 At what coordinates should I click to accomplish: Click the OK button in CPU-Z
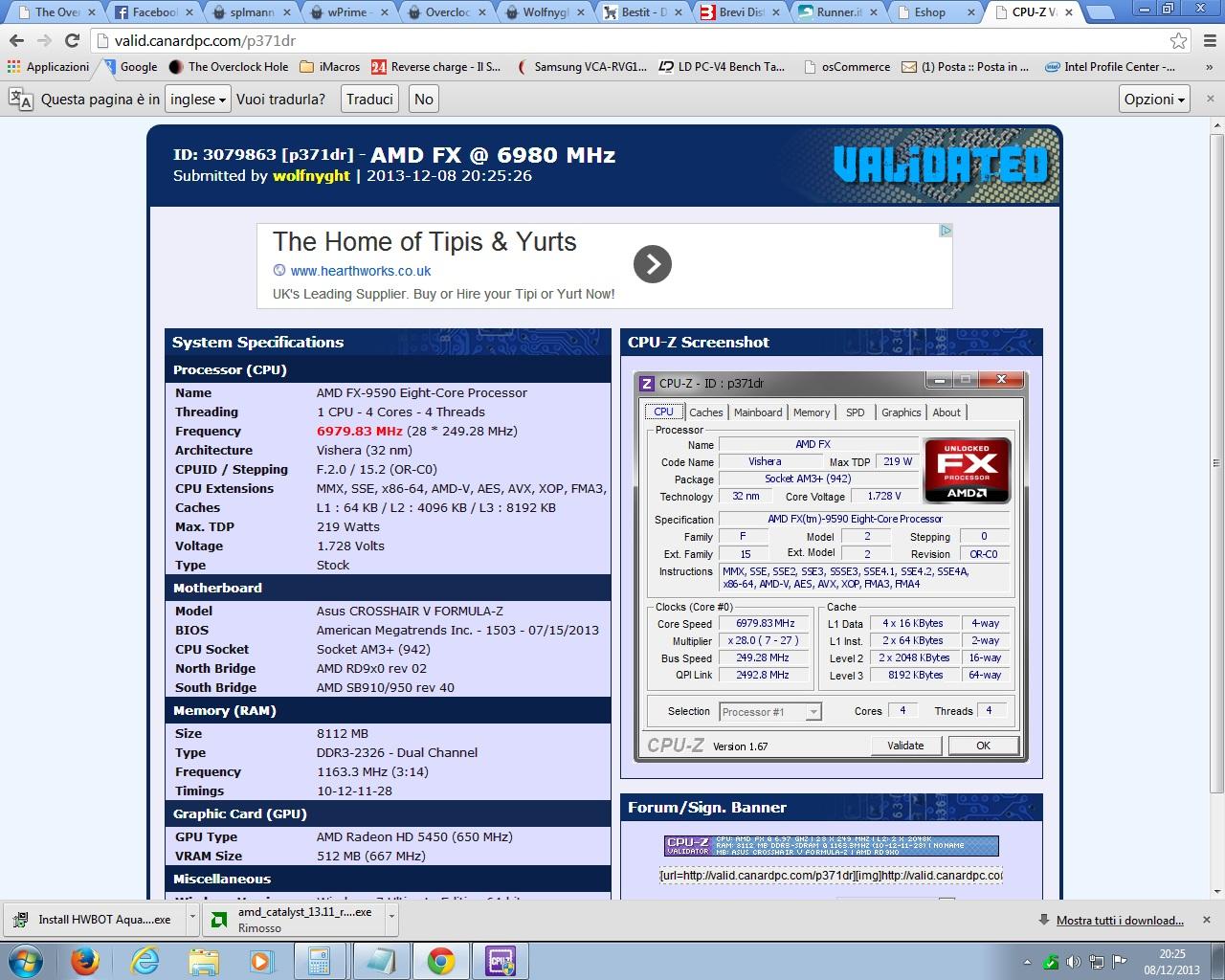983,746
